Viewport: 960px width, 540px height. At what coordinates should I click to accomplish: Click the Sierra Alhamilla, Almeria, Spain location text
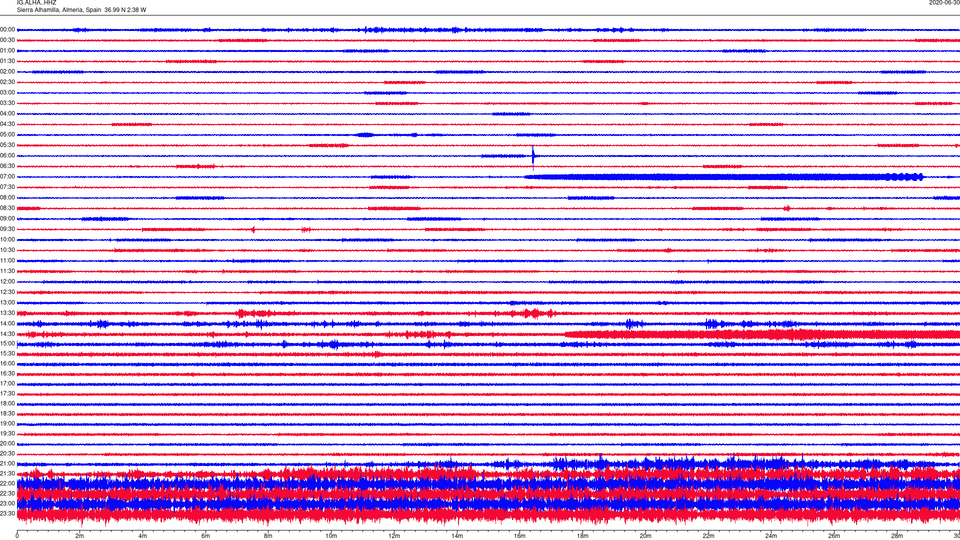click(x=59, y=10)
